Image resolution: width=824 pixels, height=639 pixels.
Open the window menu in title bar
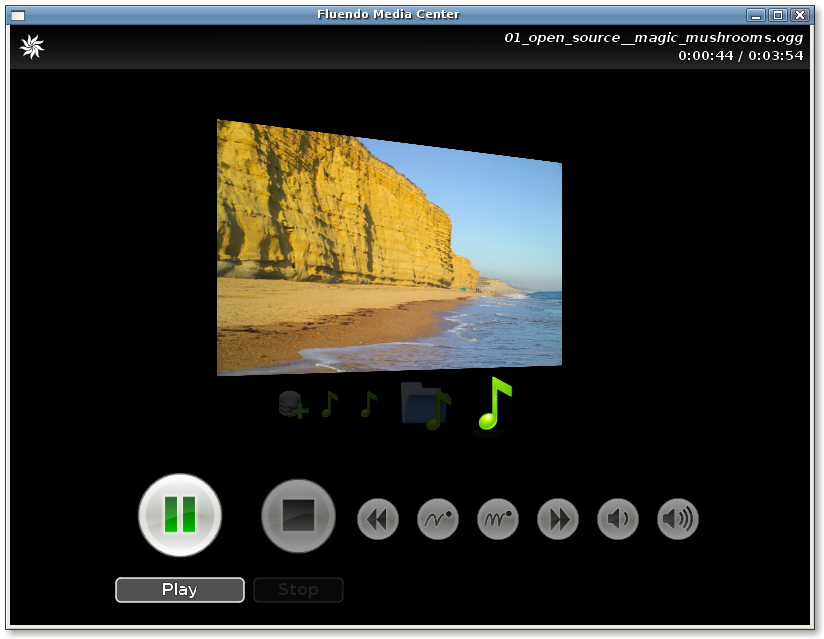click(18, 15)
